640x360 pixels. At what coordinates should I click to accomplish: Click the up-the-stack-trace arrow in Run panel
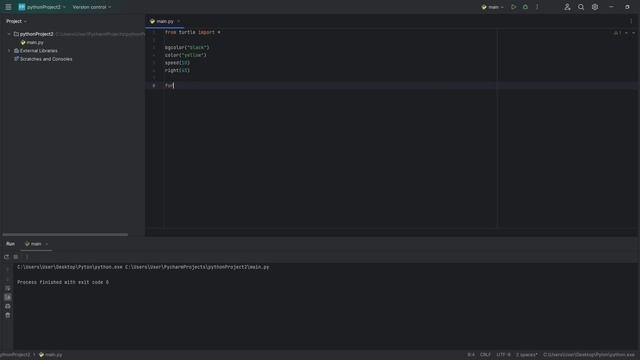pyautogui.click(x=7, y=270)
